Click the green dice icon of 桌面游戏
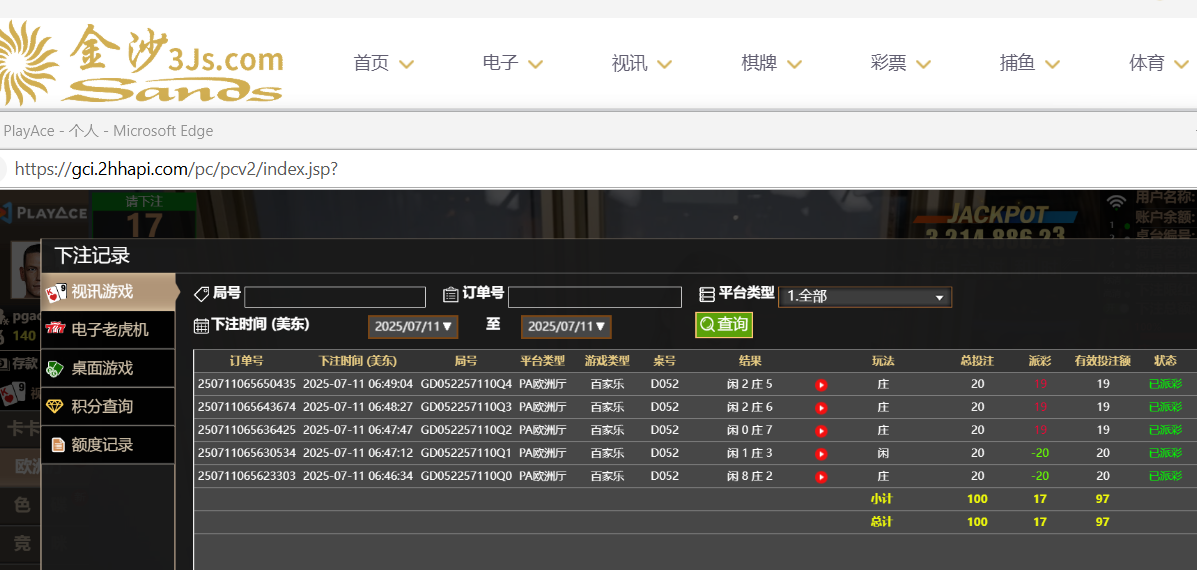 coord(55,369)
